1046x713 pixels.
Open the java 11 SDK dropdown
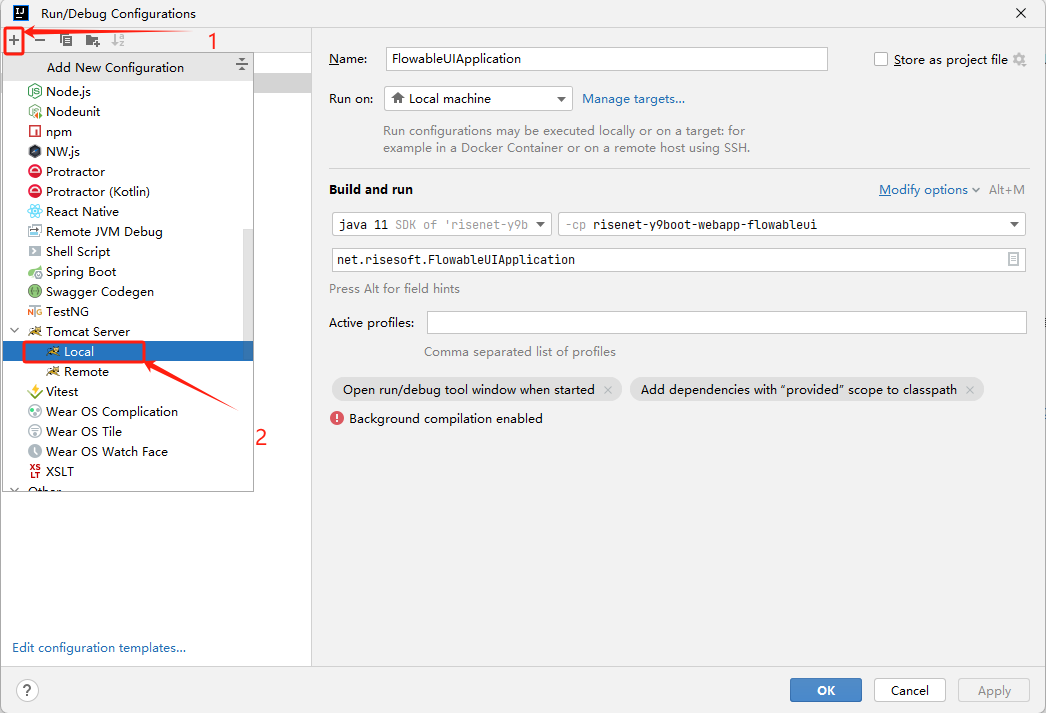(442, 224)
